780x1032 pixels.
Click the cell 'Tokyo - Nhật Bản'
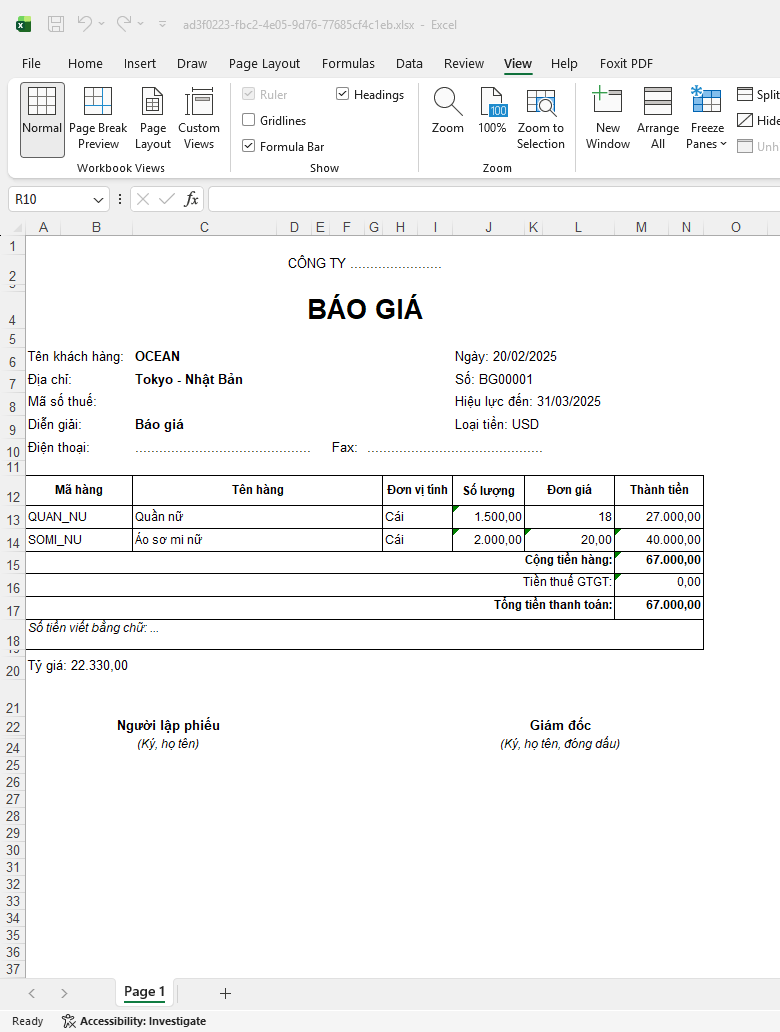189,380
